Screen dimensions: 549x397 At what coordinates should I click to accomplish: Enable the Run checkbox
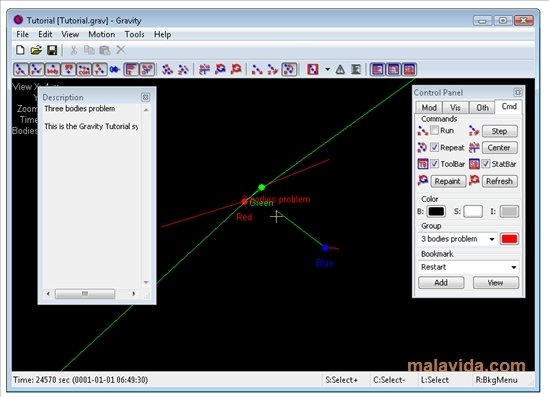[x=434, y=130]
